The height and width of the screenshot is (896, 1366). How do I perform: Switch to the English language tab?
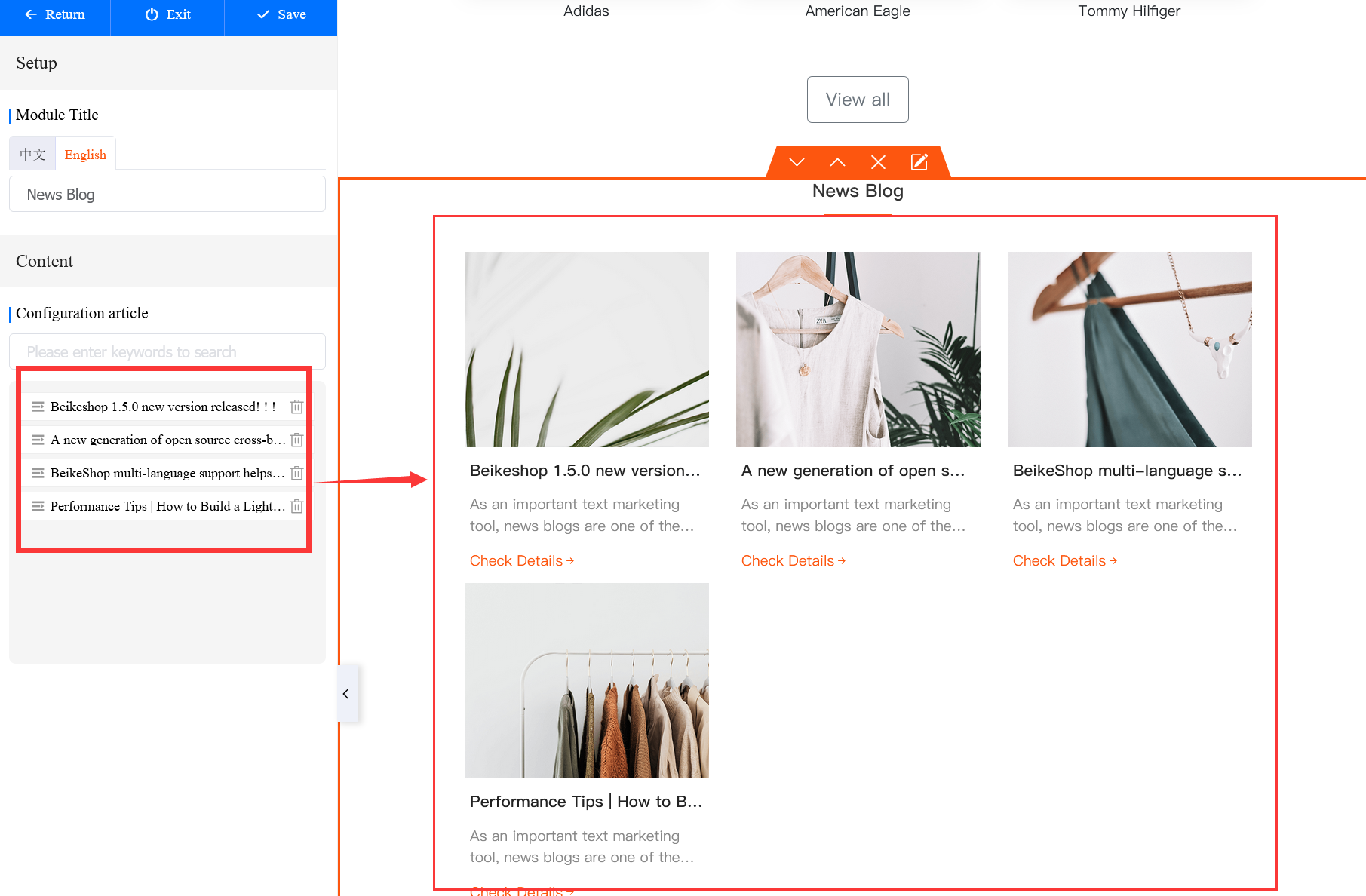(85, 155)
